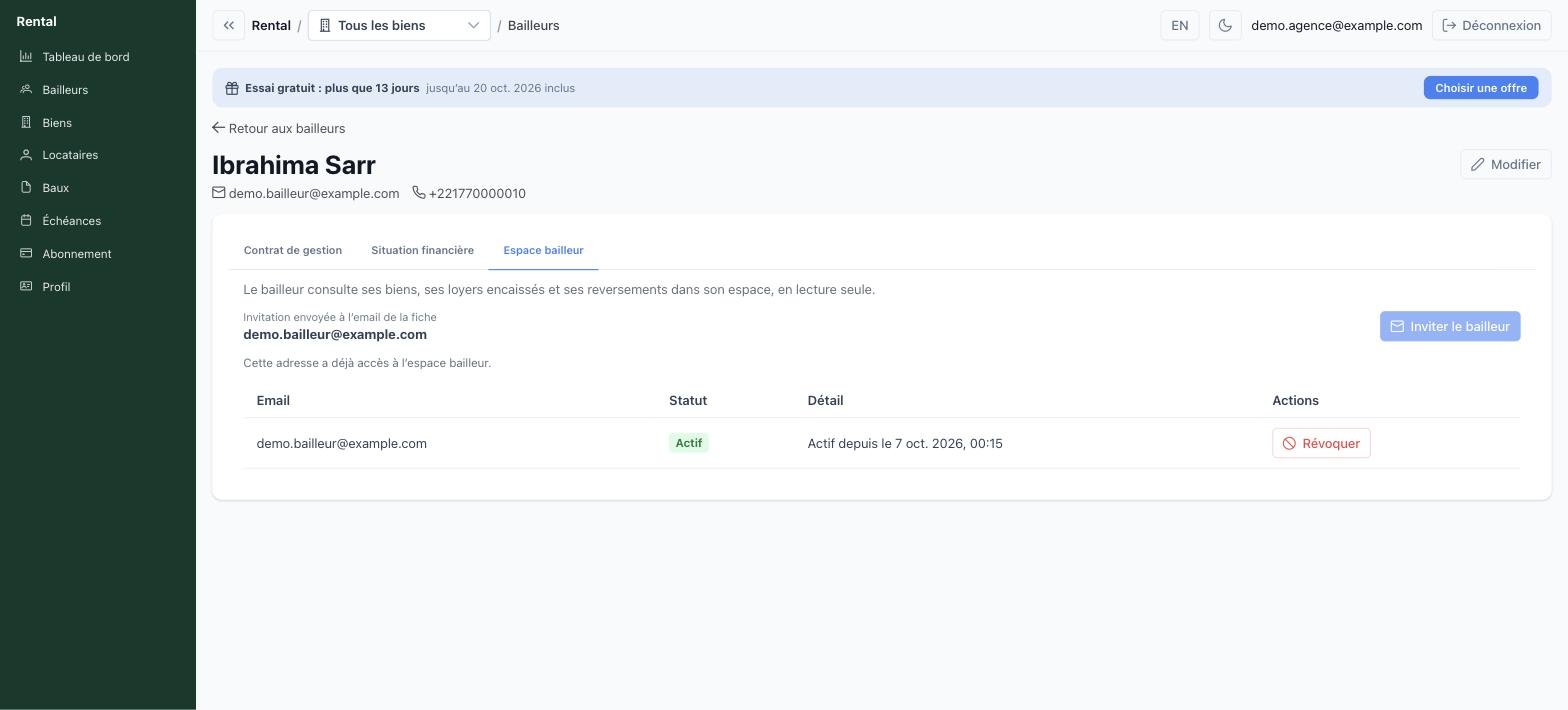Screen dimensions: 1568x710
Task: Select the Baux document icon in sidebar
Action: click(26, 188)
